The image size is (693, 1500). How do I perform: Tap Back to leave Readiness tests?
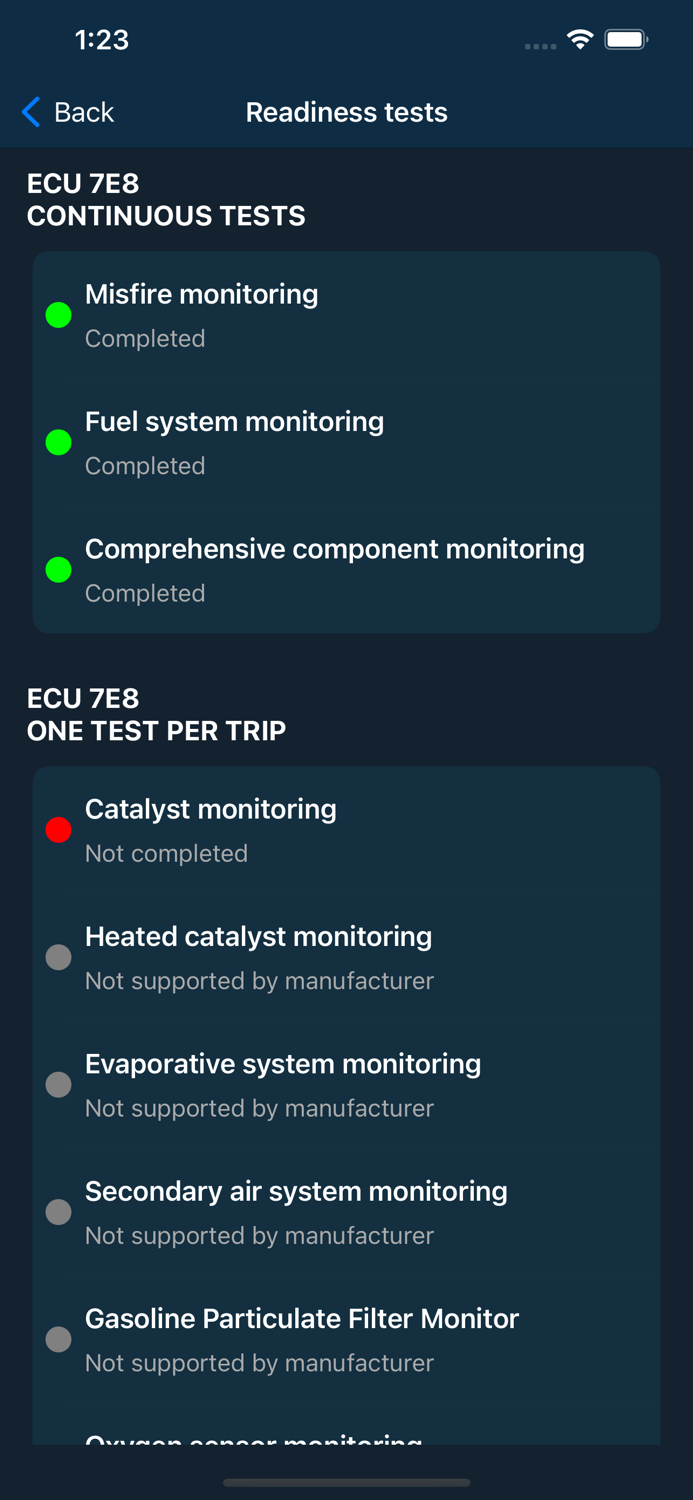(80, 112)
